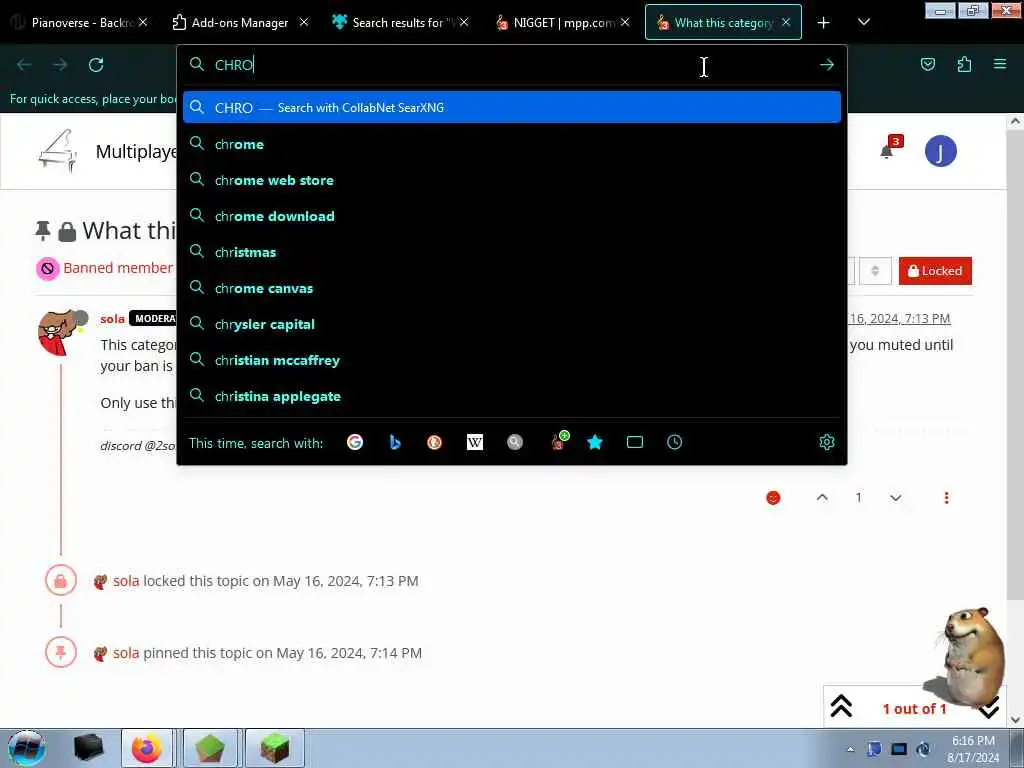The width and height of the screenshot is (1024, 768).
Task: Open search settings gear in dropdown
Action: pos(827,442)
